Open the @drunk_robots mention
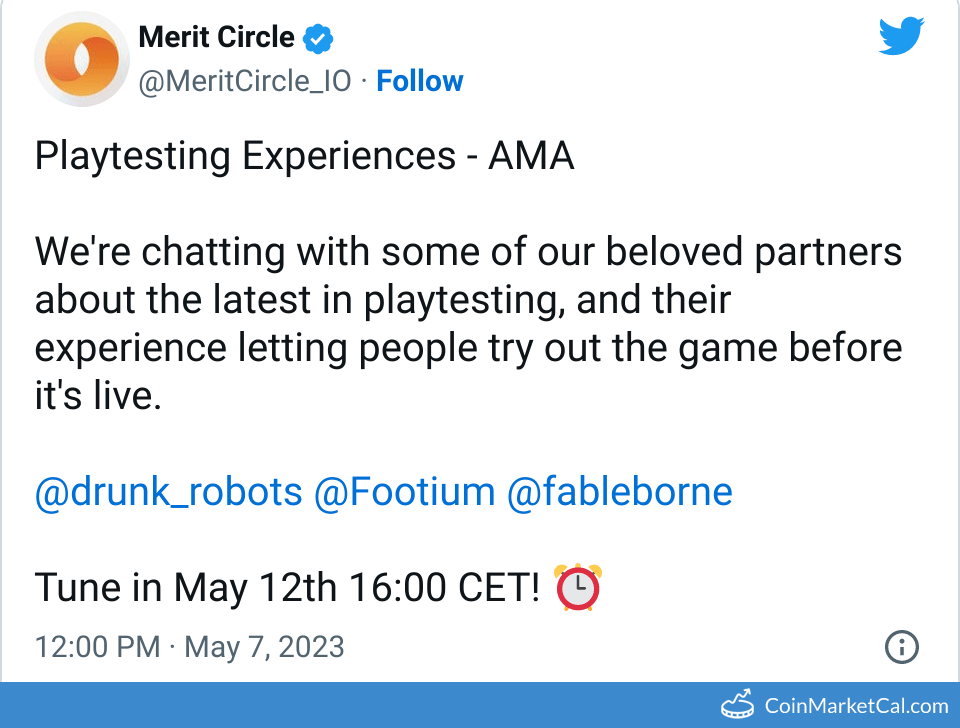The image size is (960, 728). point(168,492)
